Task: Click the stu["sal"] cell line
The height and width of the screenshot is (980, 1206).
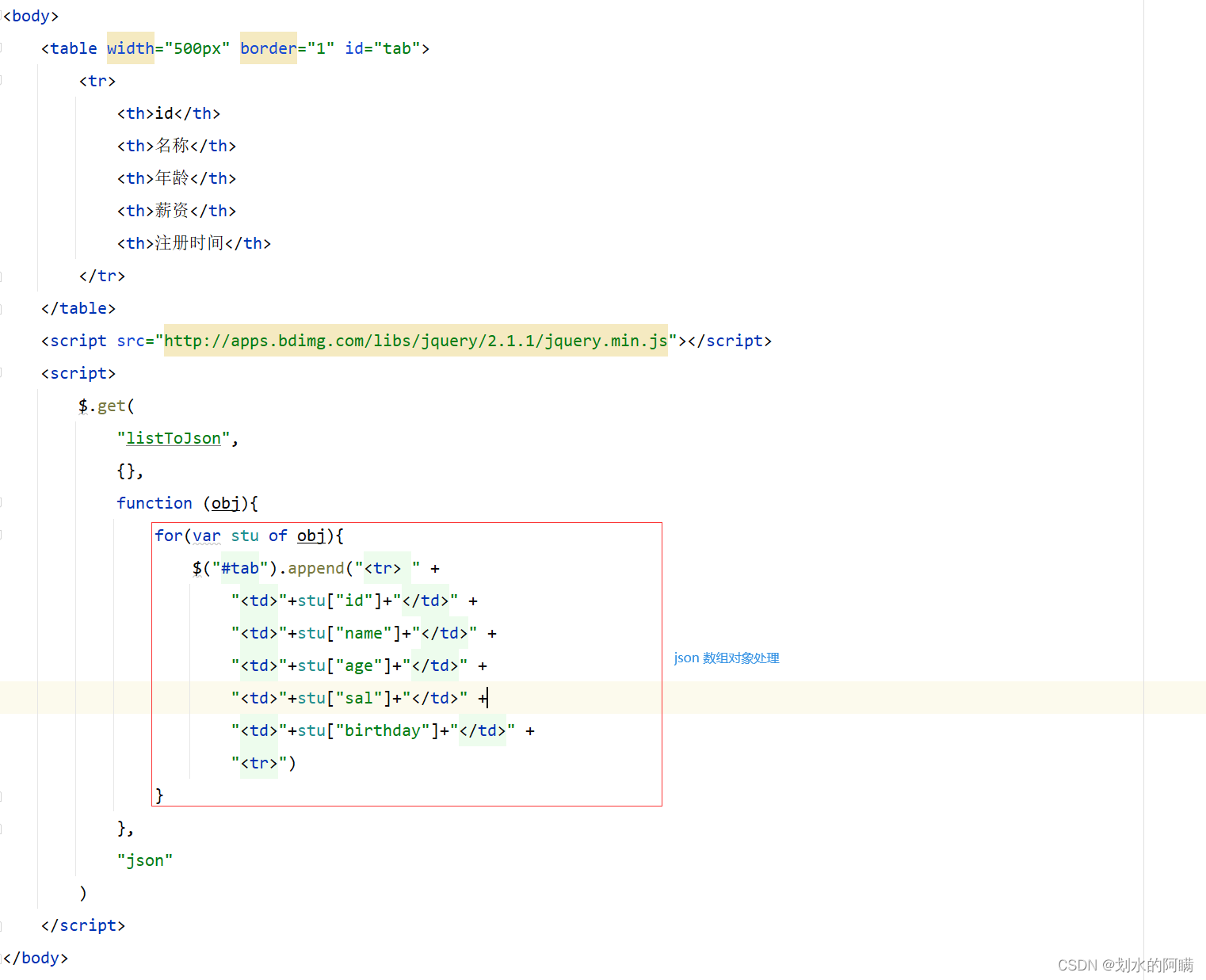Action: pos(359,698)
